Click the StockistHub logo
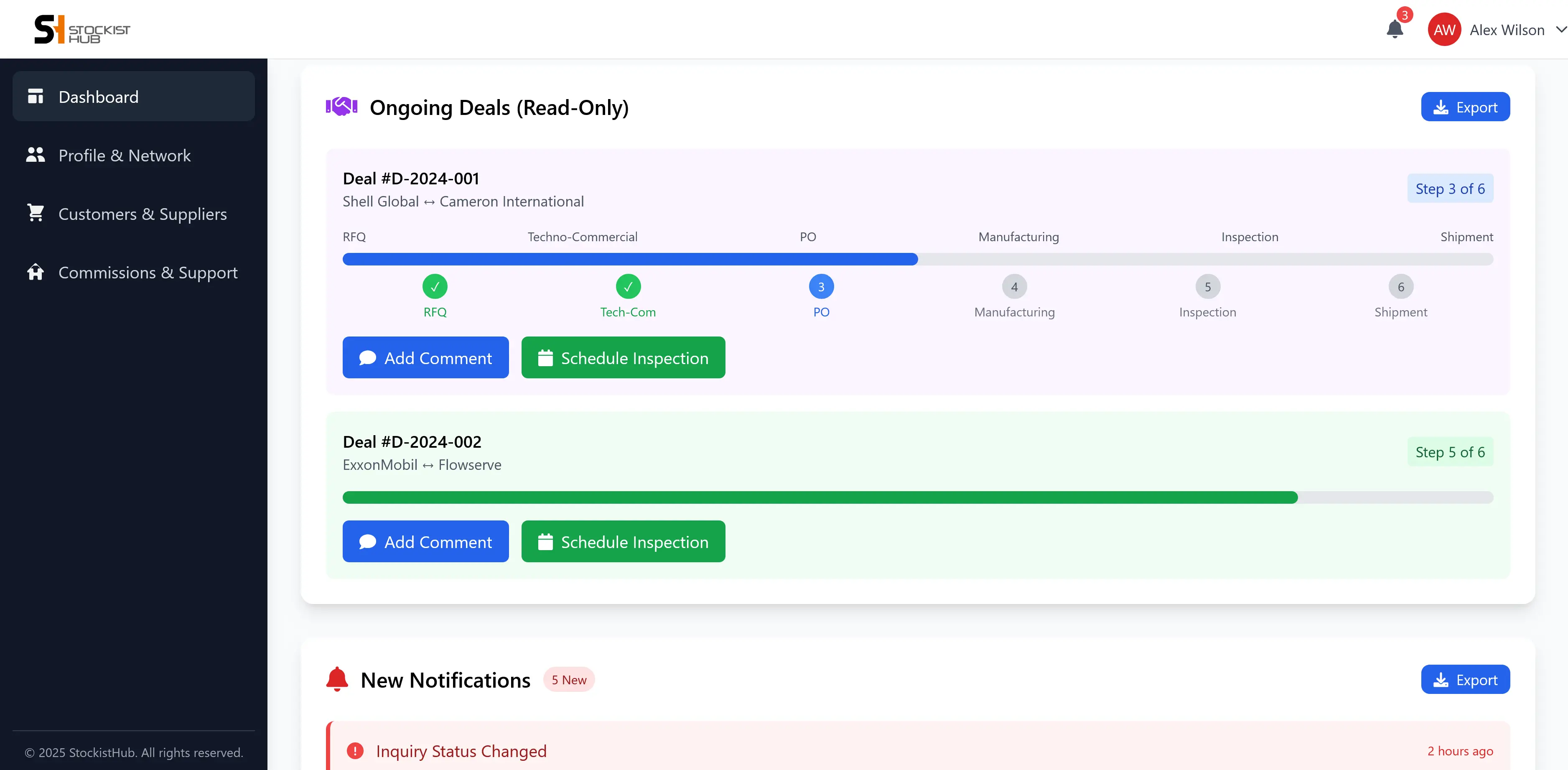This screenshot has width=1568, height=770. click(x=82, y=29)
